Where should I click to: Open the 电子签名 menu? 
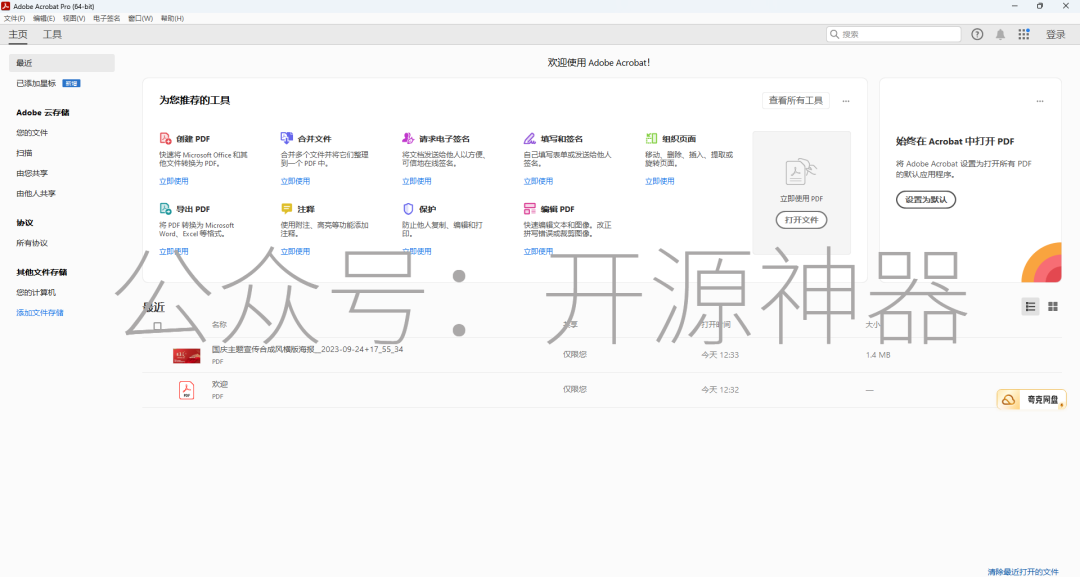106,19
